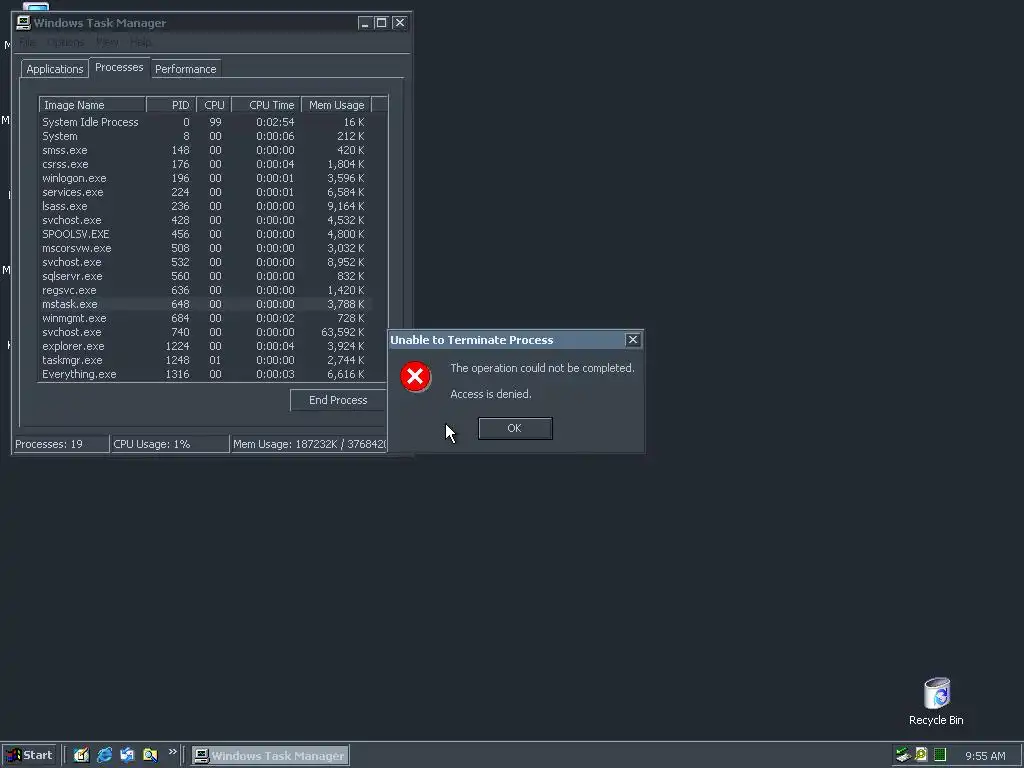This screenshot has height=768, width=1024.
Task: Sort by the Image Name column header
Action: click(92, 105)
